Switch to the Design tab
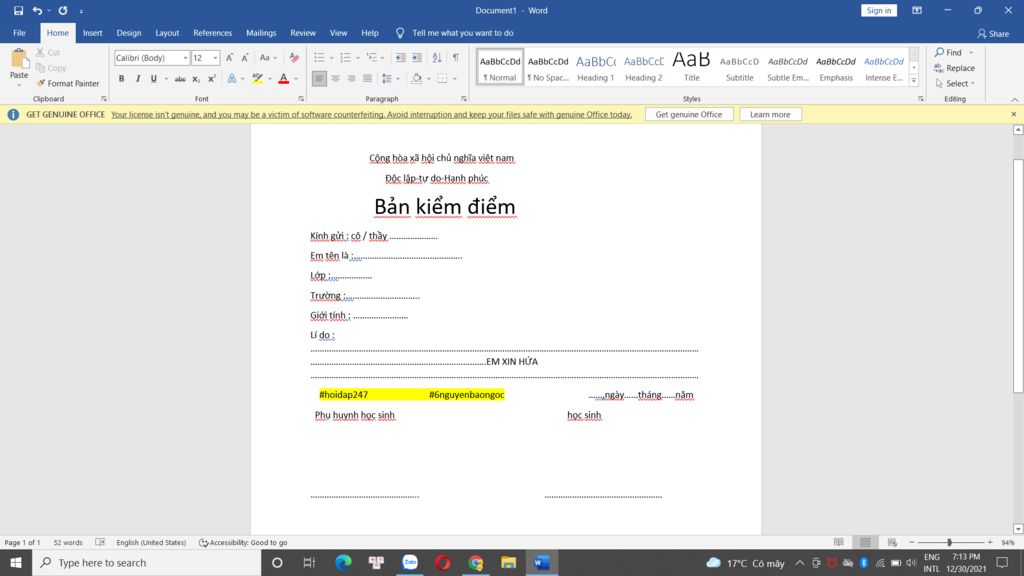 pyautogui.click(x=129, y=33)
